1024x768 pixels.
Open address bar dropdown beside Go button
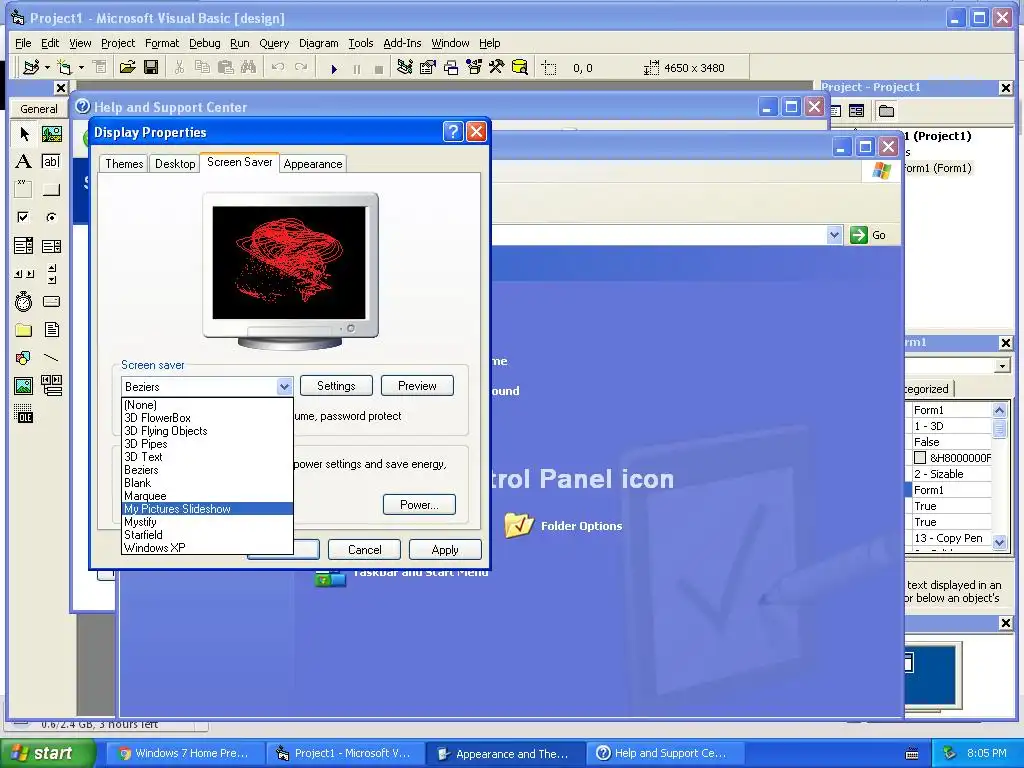tap(834, 235)
